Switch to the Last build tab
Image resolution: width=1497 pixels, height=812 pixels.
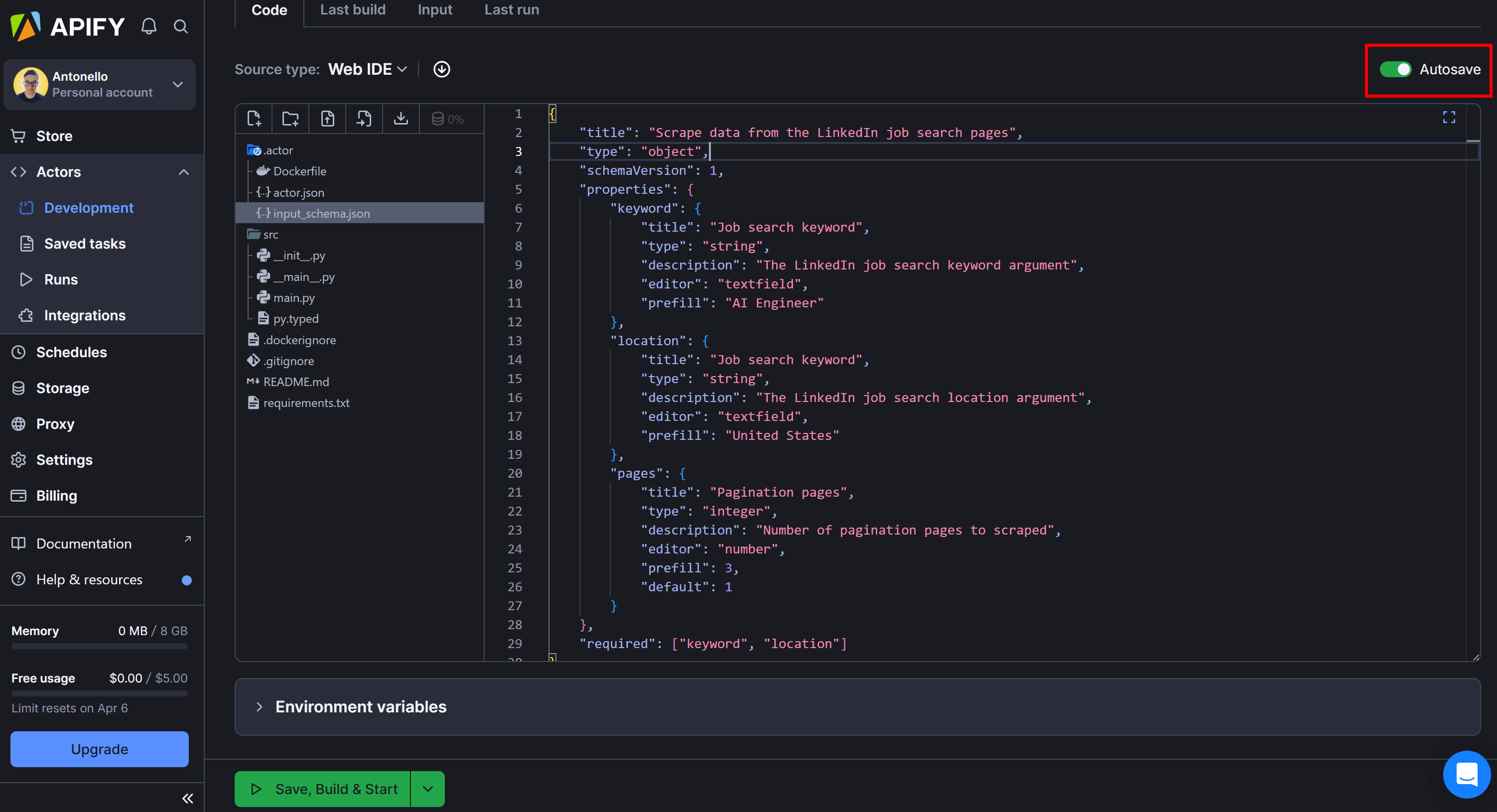tap(352, 9)
